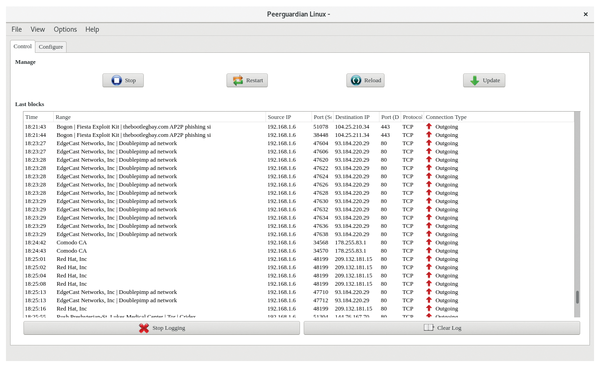Select the Red Hat, Inc entry at 18:25:01
Screen dimensions: 600x367
(72, 259)
